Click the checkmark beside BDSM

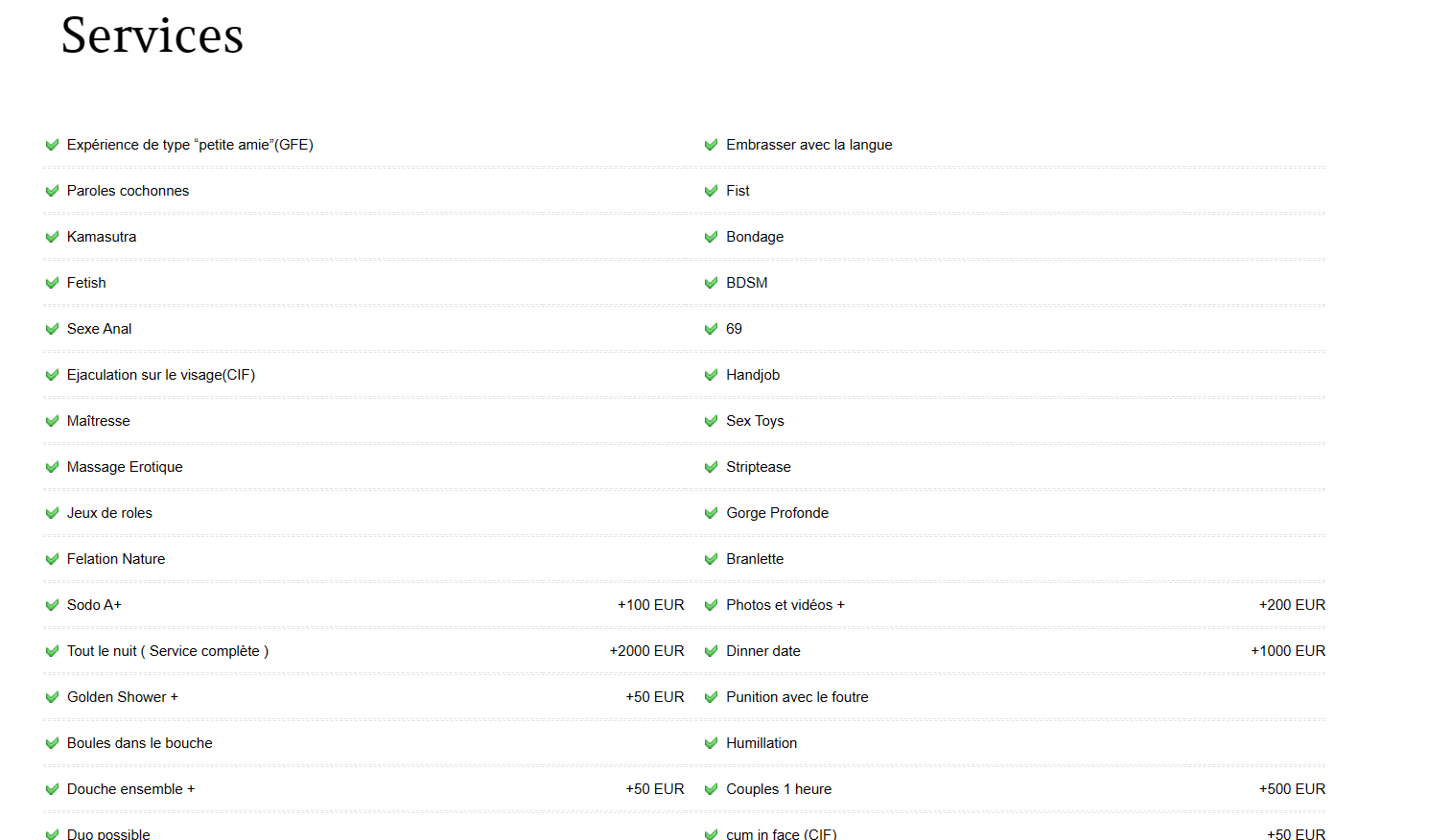click(x=712, y=283)
